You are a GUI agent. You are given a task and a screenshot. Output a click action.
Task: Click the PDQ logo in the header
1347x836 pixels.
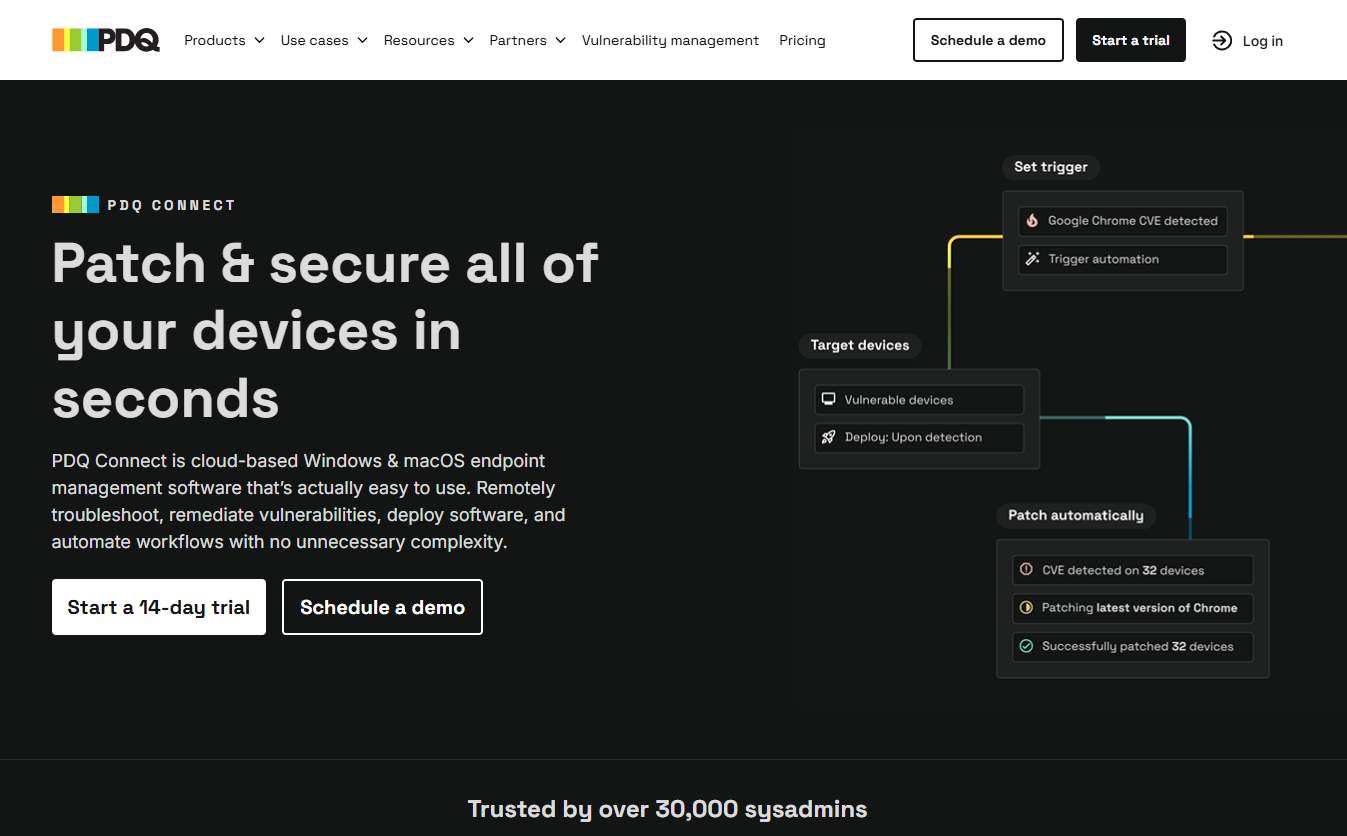click(106, 40)
